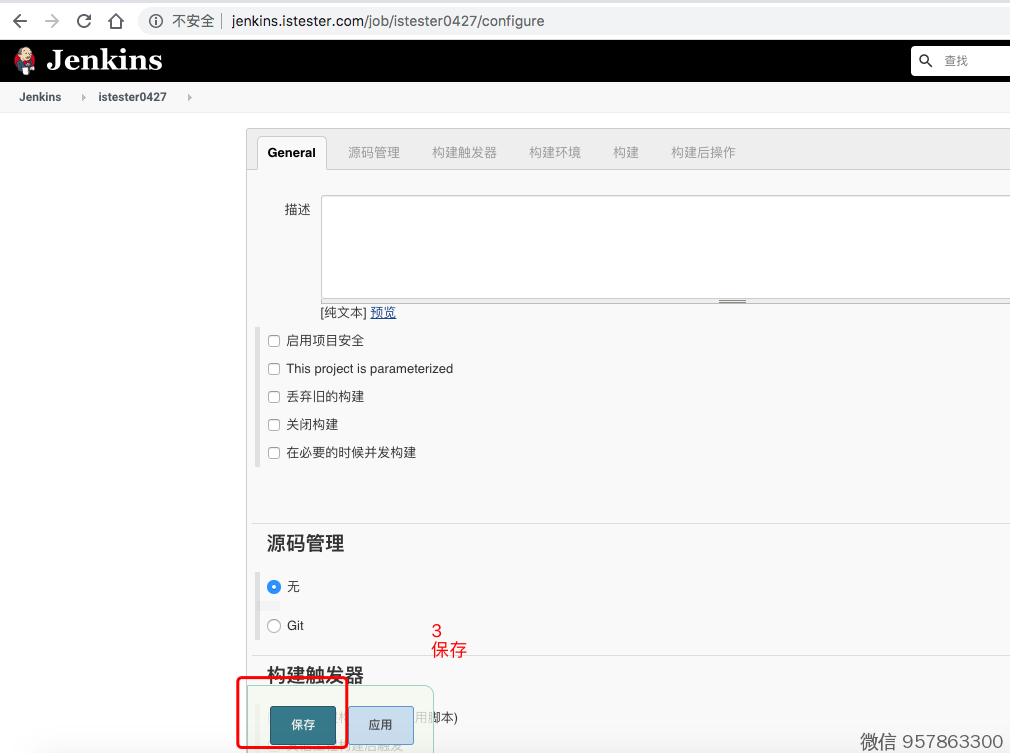Image resolution: width=1010 pixels, height=753 pixels.
Task: Go to browser home icon
Action: (x=116, y=21)
